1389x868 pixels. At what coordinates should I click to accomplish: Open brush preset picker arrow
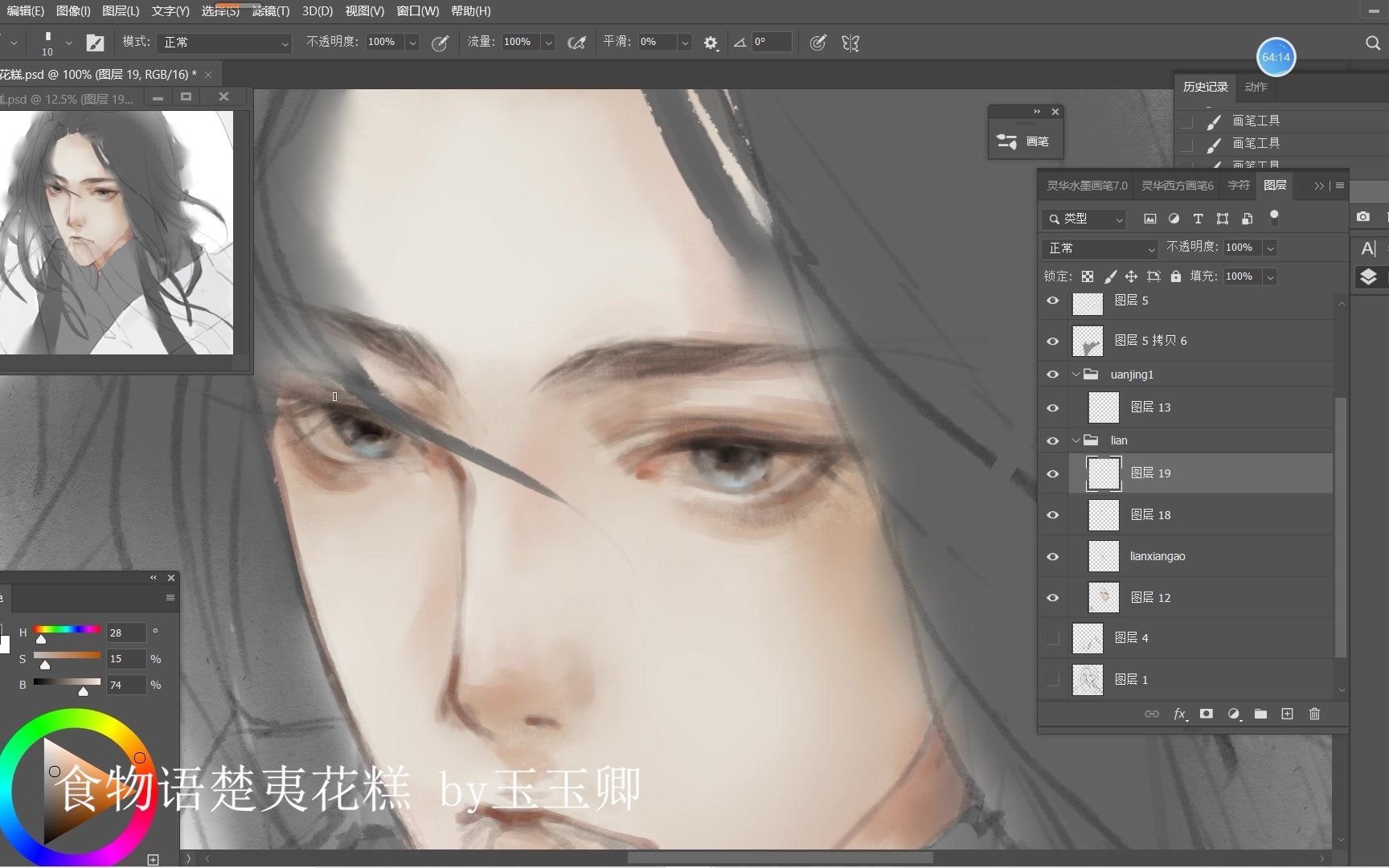tap(68, 43)
